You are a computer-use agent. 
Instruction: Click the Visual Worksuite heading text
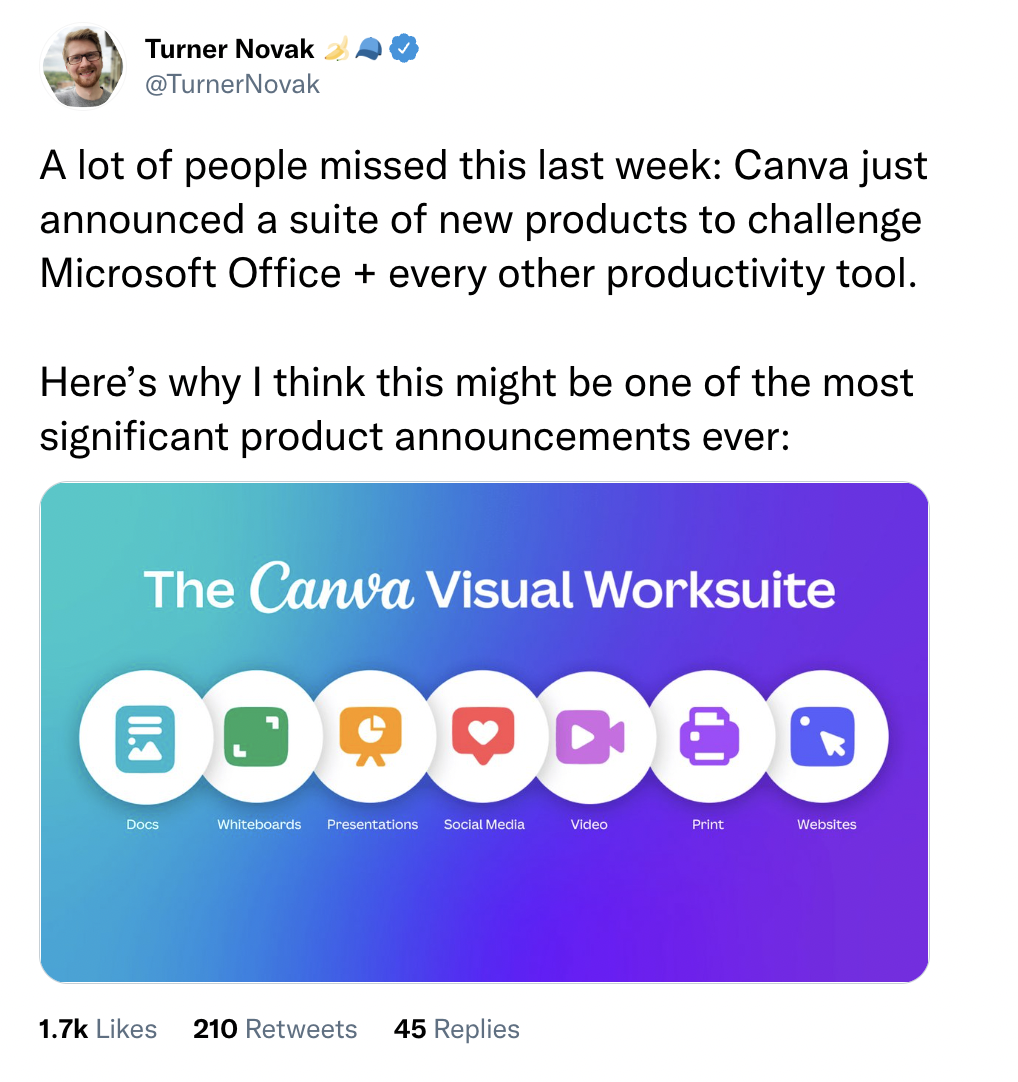click(x=630, y=590)
